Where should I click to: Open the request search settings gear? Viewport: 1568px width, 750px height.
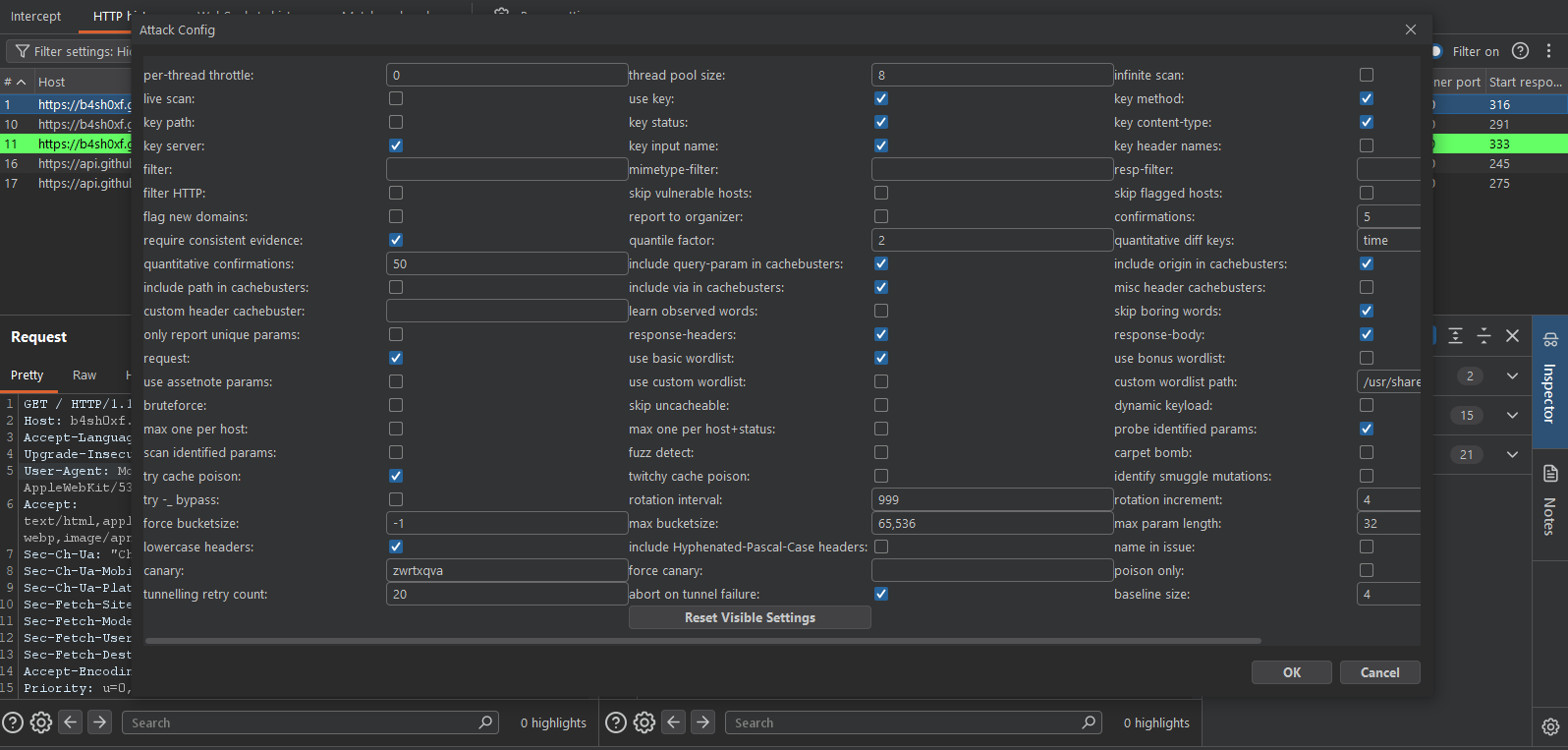click(41, 722)
